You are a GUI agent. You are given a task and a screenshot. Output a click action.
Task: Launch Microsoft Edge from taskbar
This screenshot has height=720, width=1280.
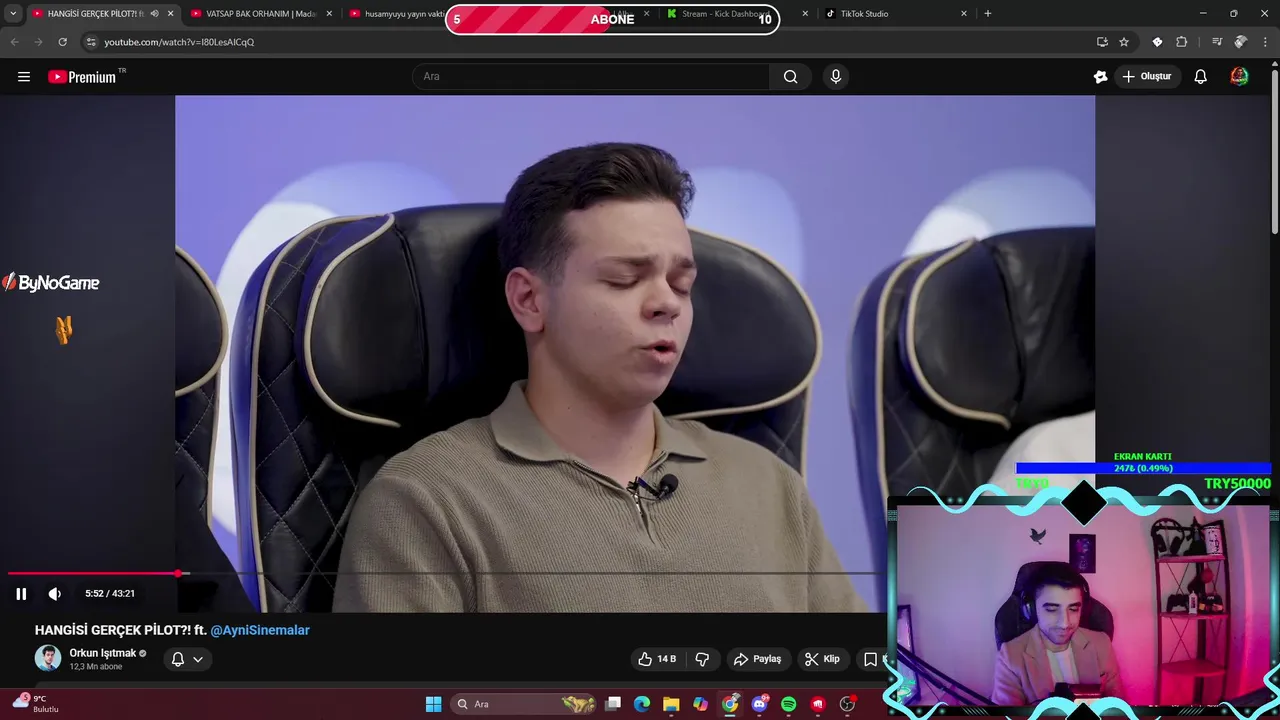point(642,704)
